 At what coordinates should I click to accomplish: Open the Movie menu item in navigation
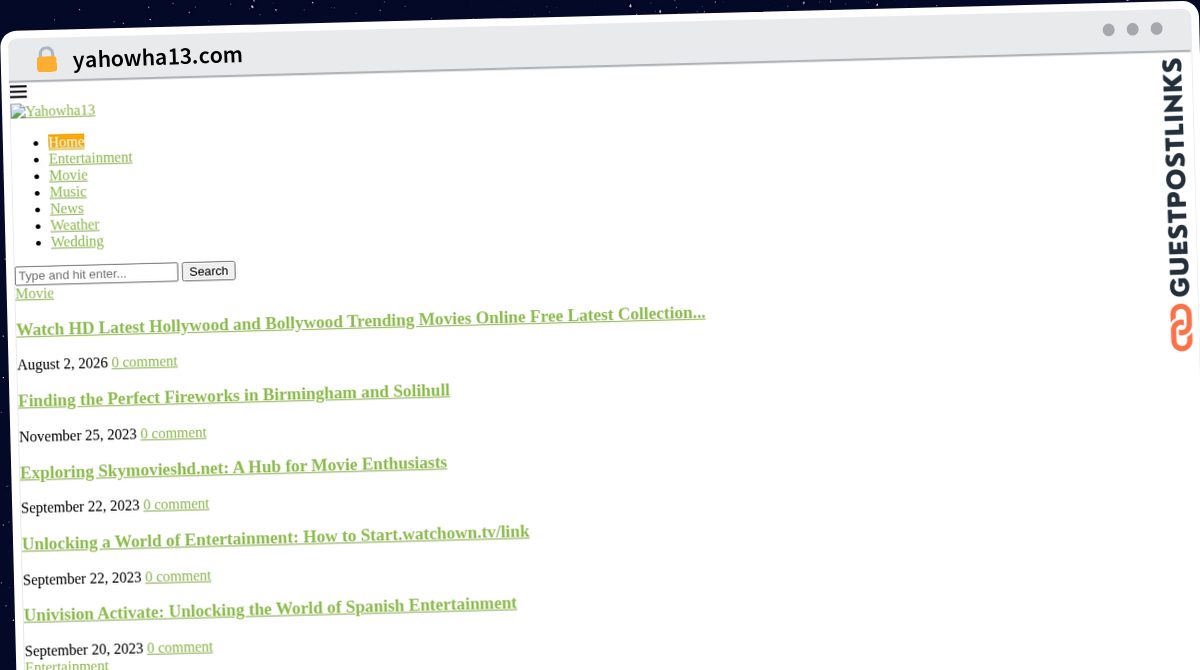[69, 175]
